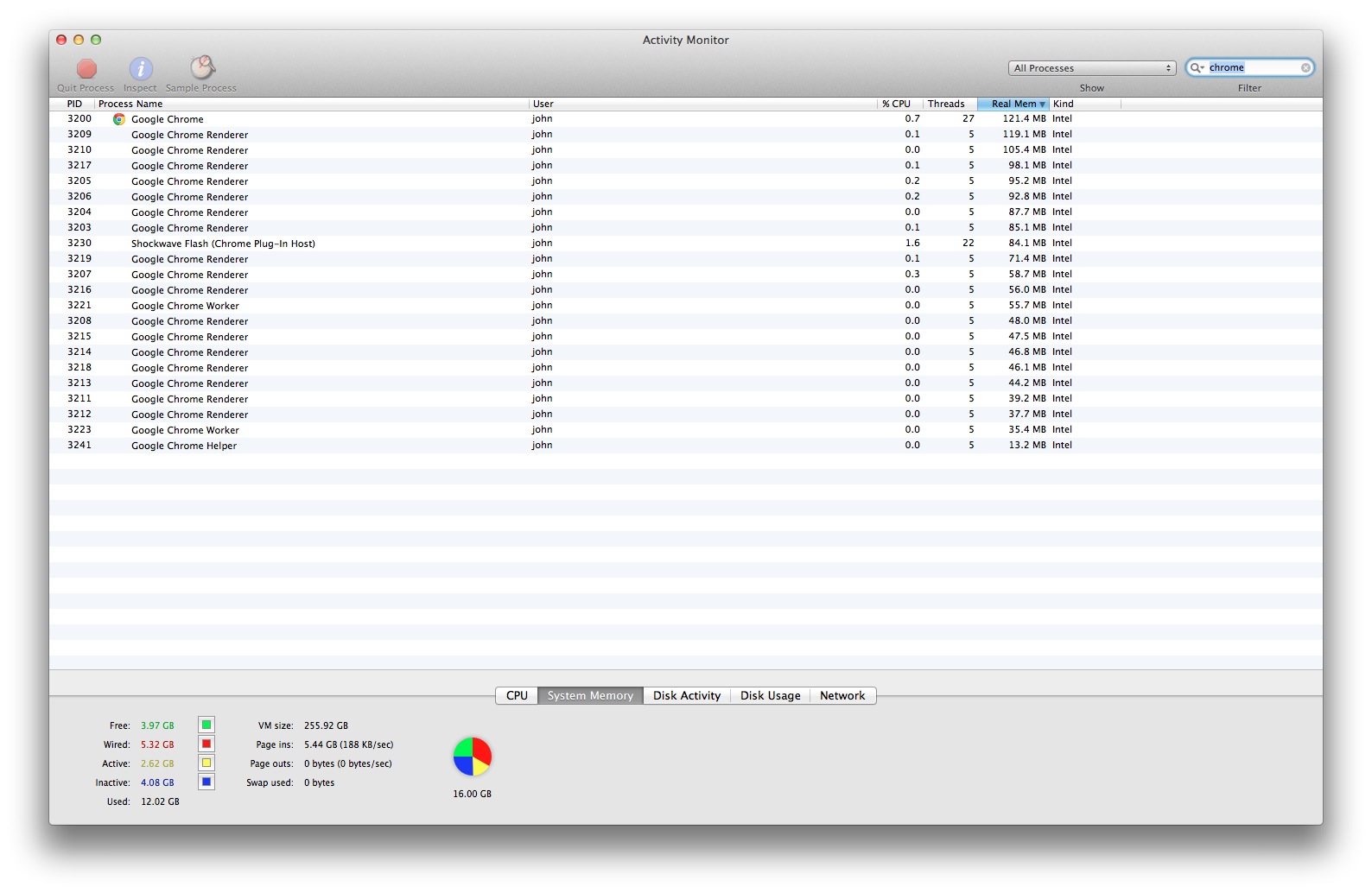Select Google Chrome Renderer PID 3217

tap(685, 166)
